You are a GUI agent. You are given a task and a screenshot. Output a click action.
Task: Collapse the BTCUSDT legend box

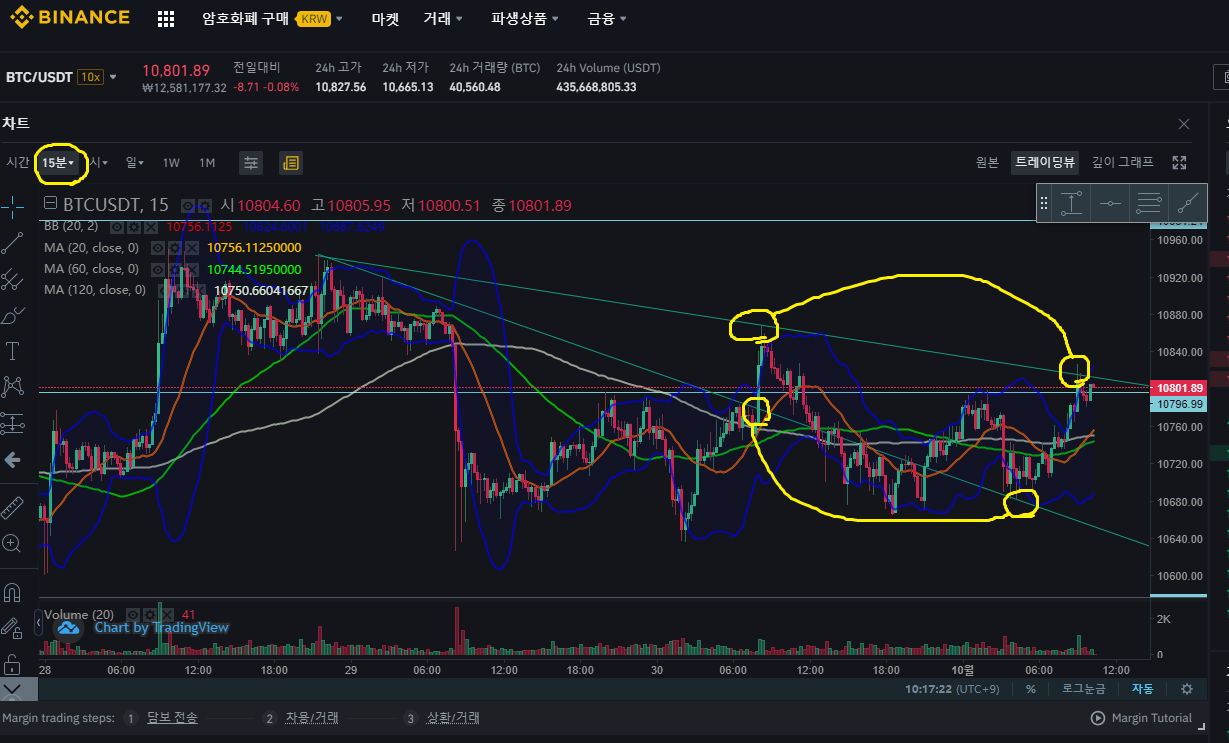point(50,204)
